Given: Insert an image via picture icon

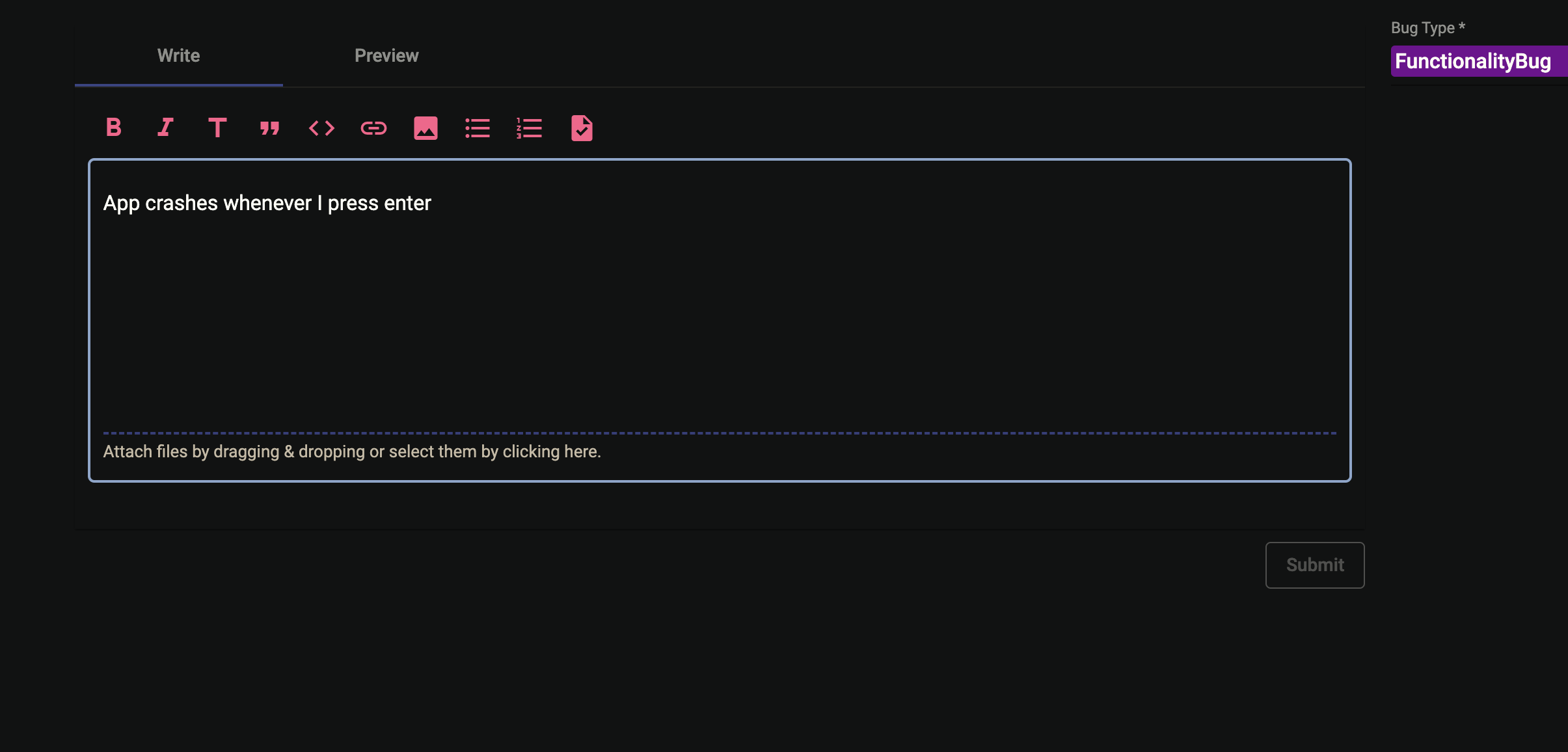Looking at the screenshot, I should click(x=426, y=128).
